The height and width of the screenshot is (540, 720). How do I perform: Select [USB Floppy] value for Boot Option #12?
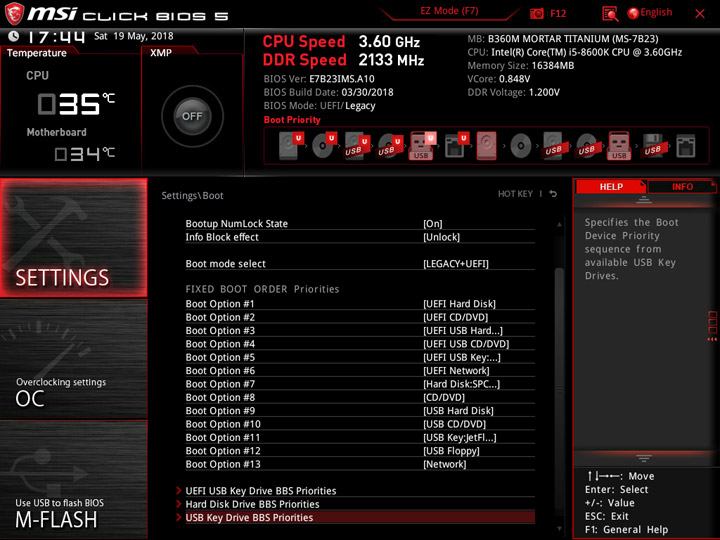[451, 450]
